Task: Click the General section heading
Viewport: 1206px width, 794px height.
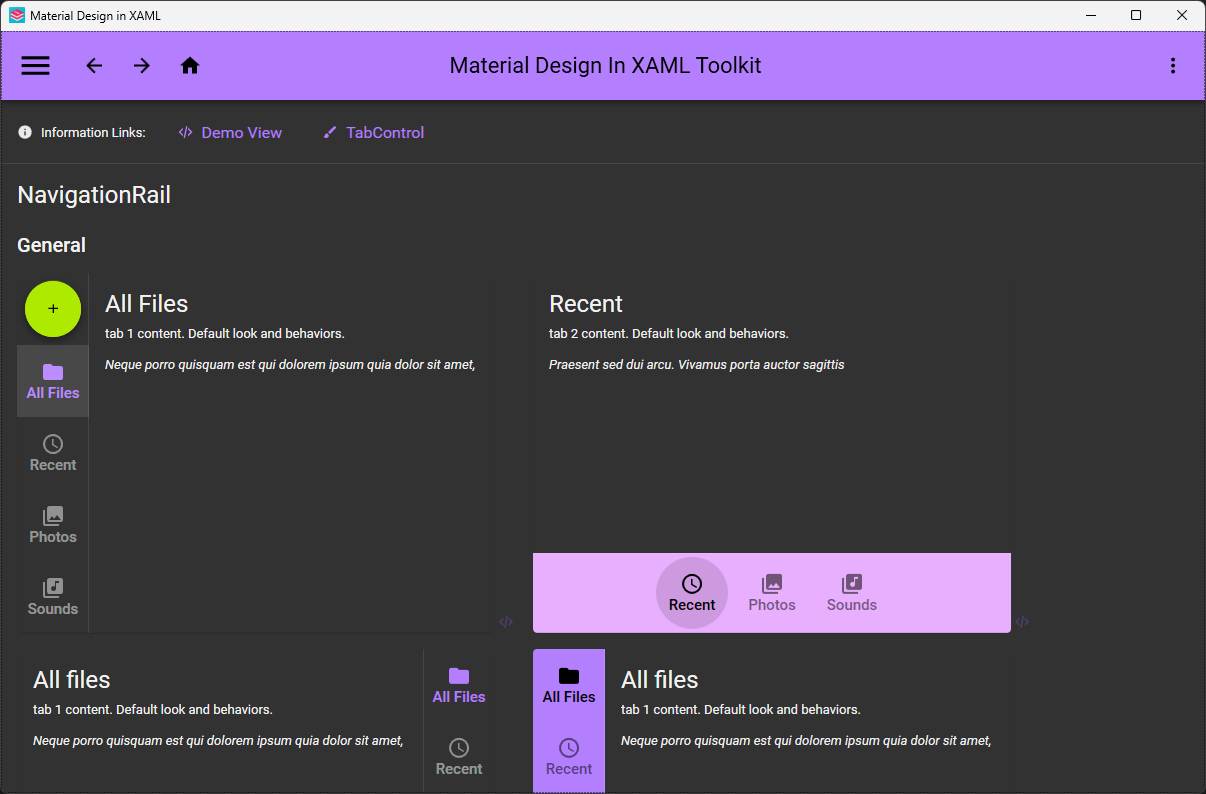Action: click(x=52, y=245)
